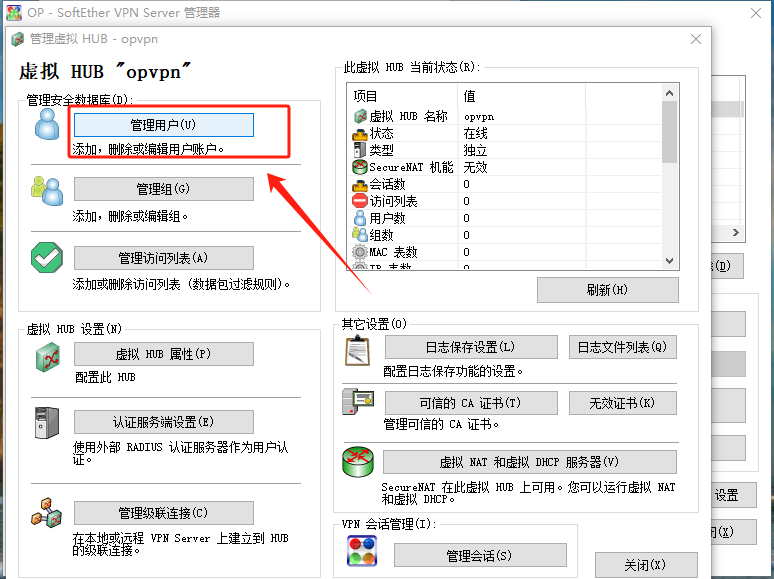The image size is (774, 579).
Task: Open 管理用户 to manage users
Action: [x=163, y=125]
